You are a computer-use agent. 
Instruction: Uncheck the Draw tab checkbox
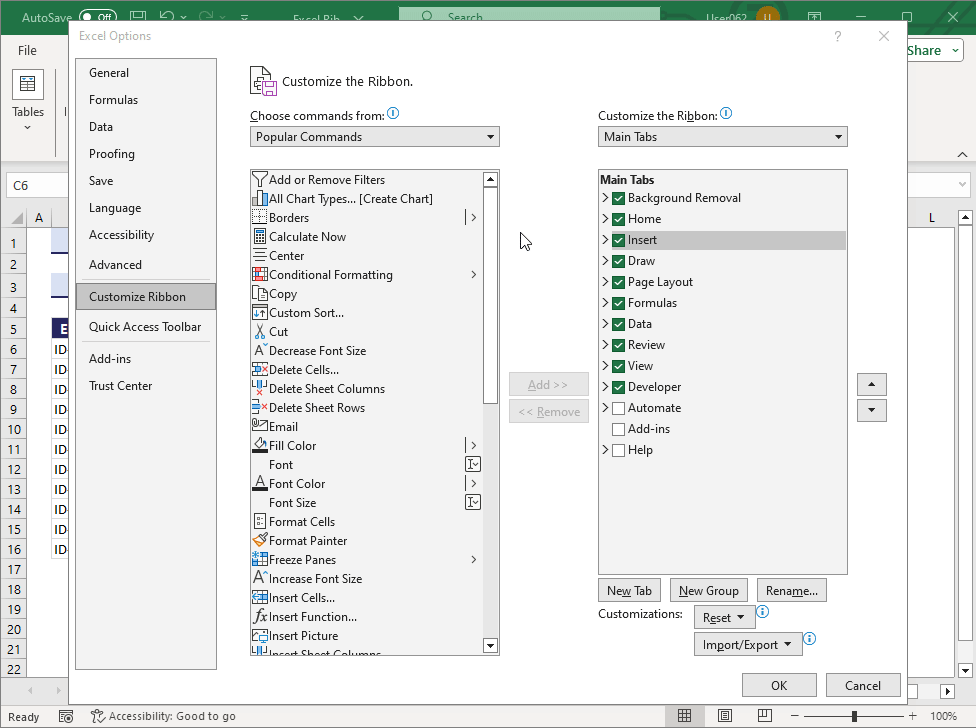[618, 261]
